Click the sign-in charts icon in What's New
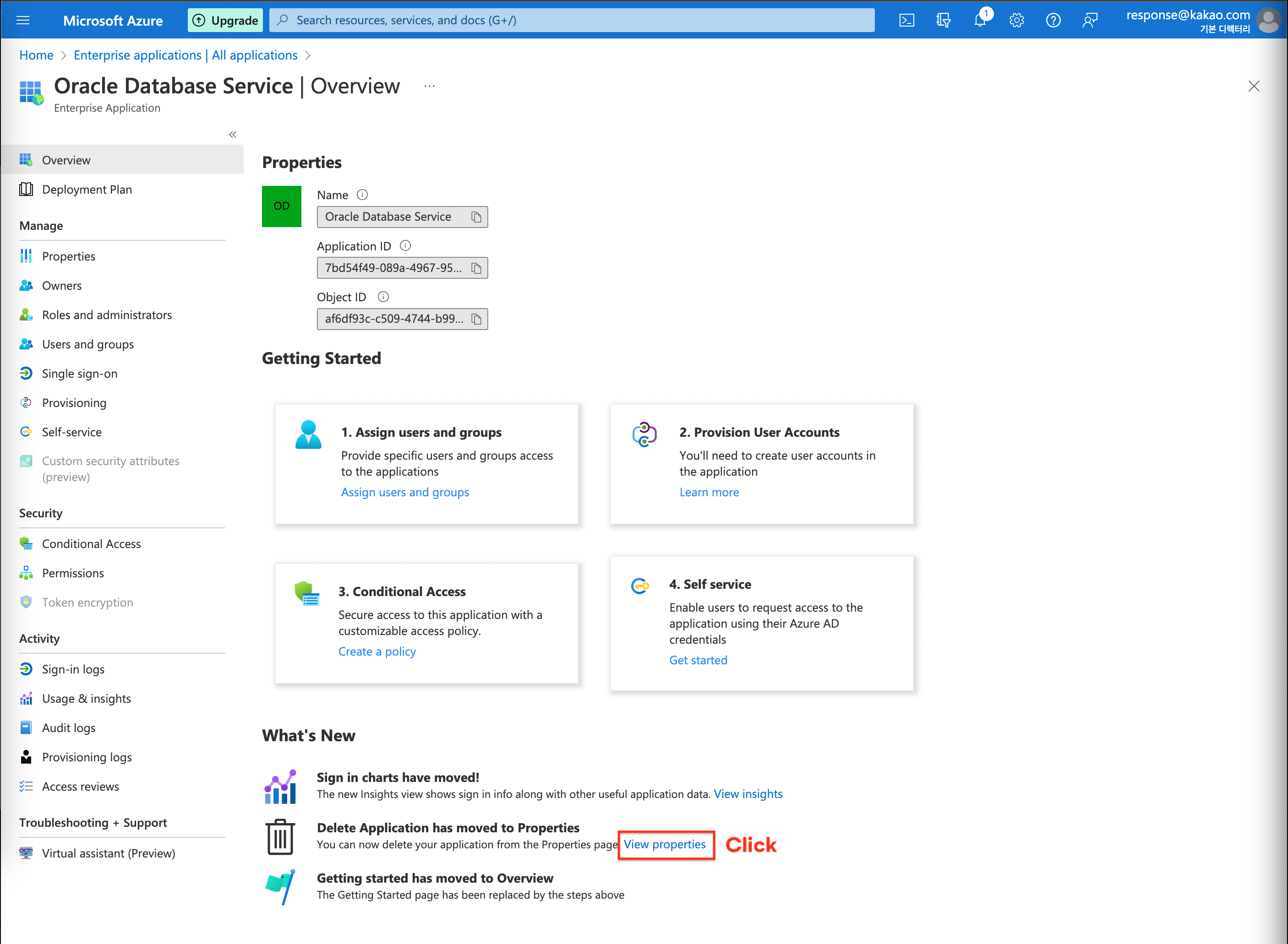The image size is (1288, 944). pyautogui.click(x=280, y=787)
